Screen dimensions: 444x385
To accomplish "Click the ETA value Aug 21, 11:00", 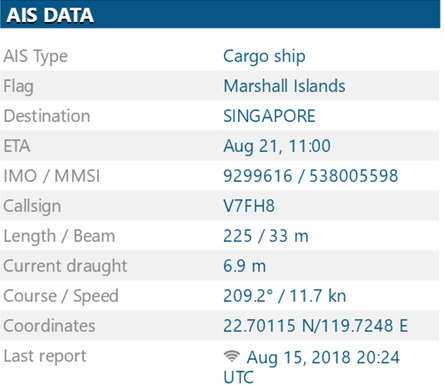I will [x=277, y=146].
